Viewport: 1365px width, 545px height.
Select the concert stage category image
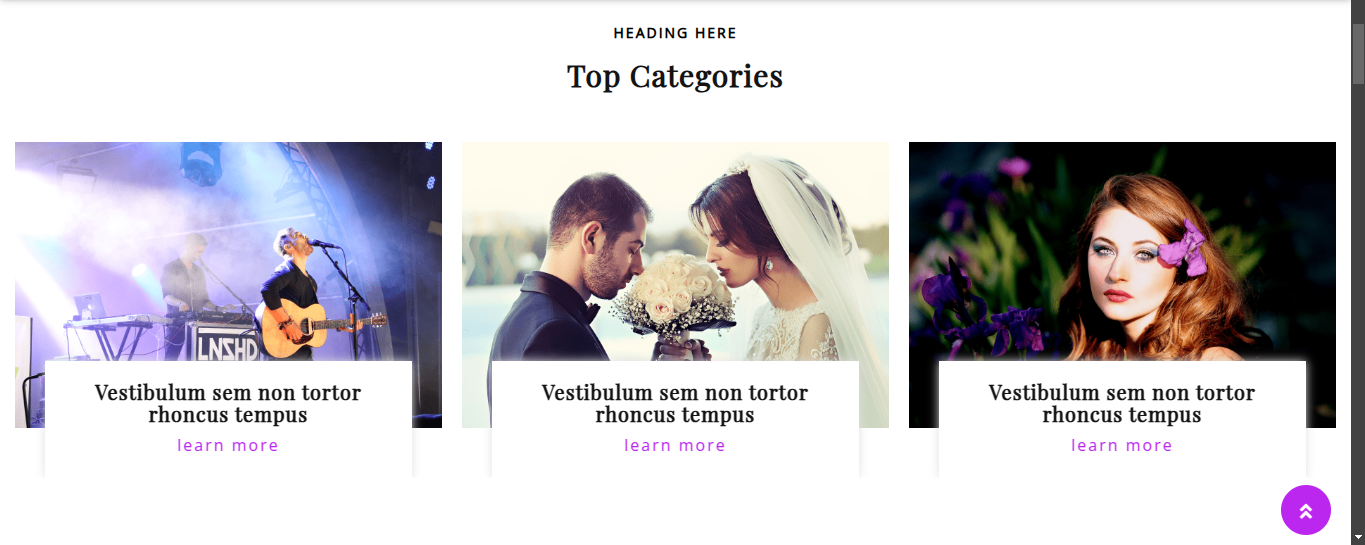coord(228,251)
